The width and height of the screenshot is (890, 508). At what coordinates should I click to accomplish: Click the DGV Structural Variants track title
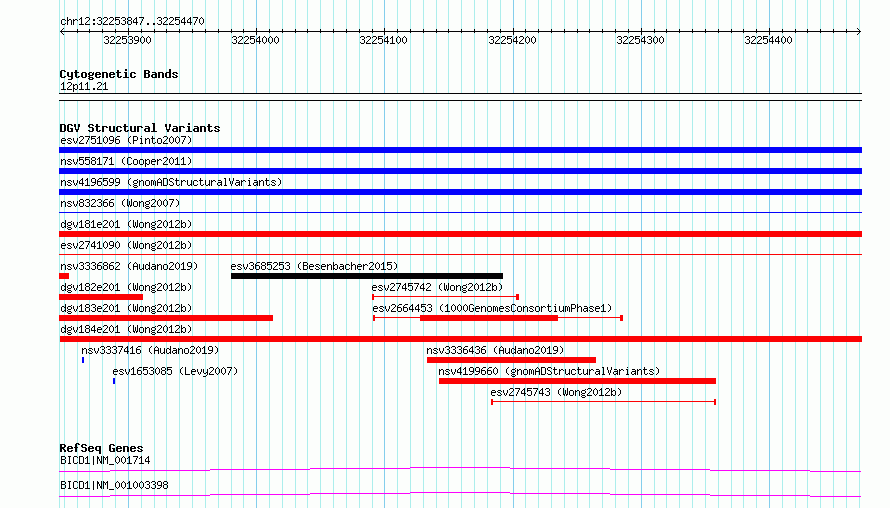coord(140,128)
